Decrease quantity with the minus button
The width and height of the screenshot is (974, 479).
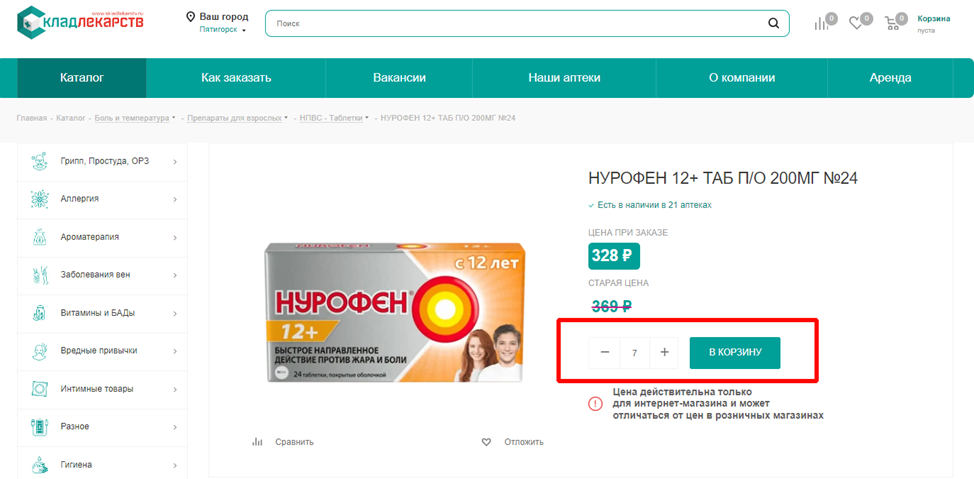(x=604, y=352)
